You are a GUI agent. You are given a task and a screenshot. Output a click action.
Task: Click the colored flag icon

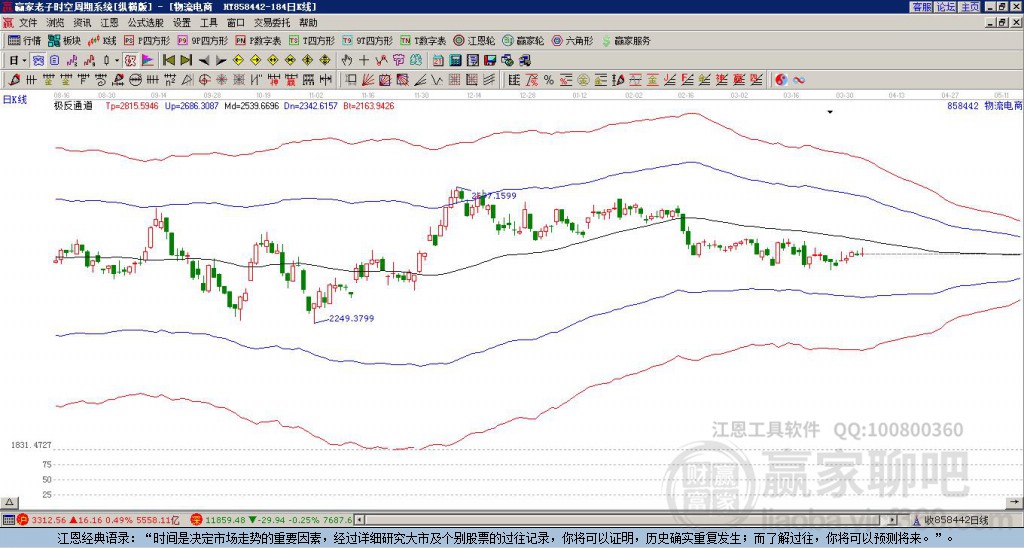pyautogui.click(x=148, y=61)
